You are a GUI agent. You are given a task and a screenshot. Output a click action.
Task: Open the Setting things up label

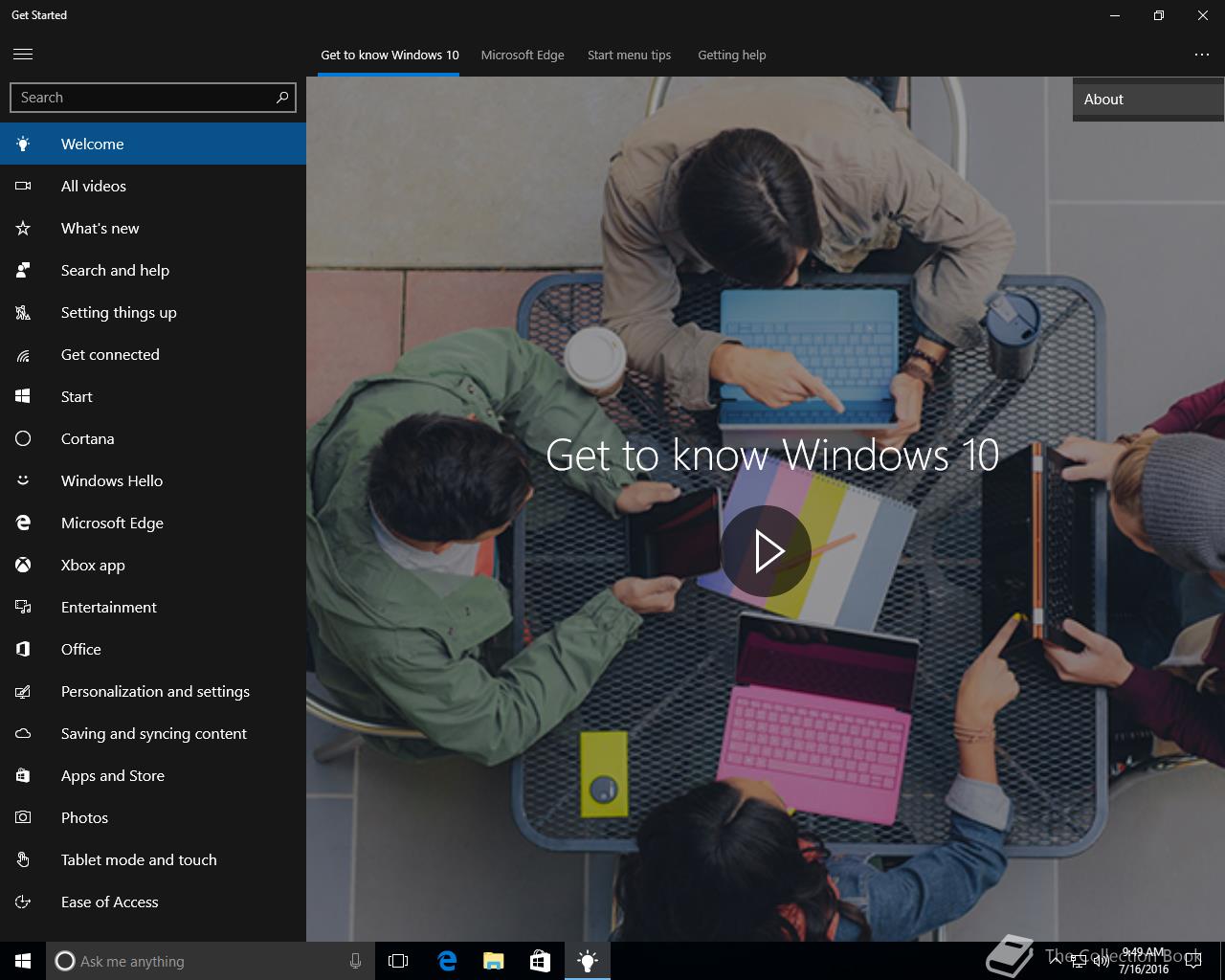tap(119, 312)
